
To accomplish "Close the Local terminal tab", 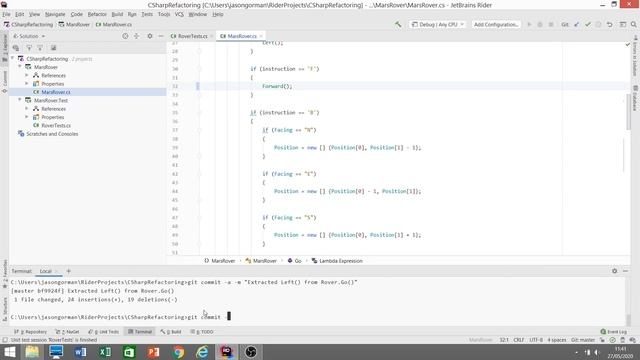I will (x=56, y=271).
